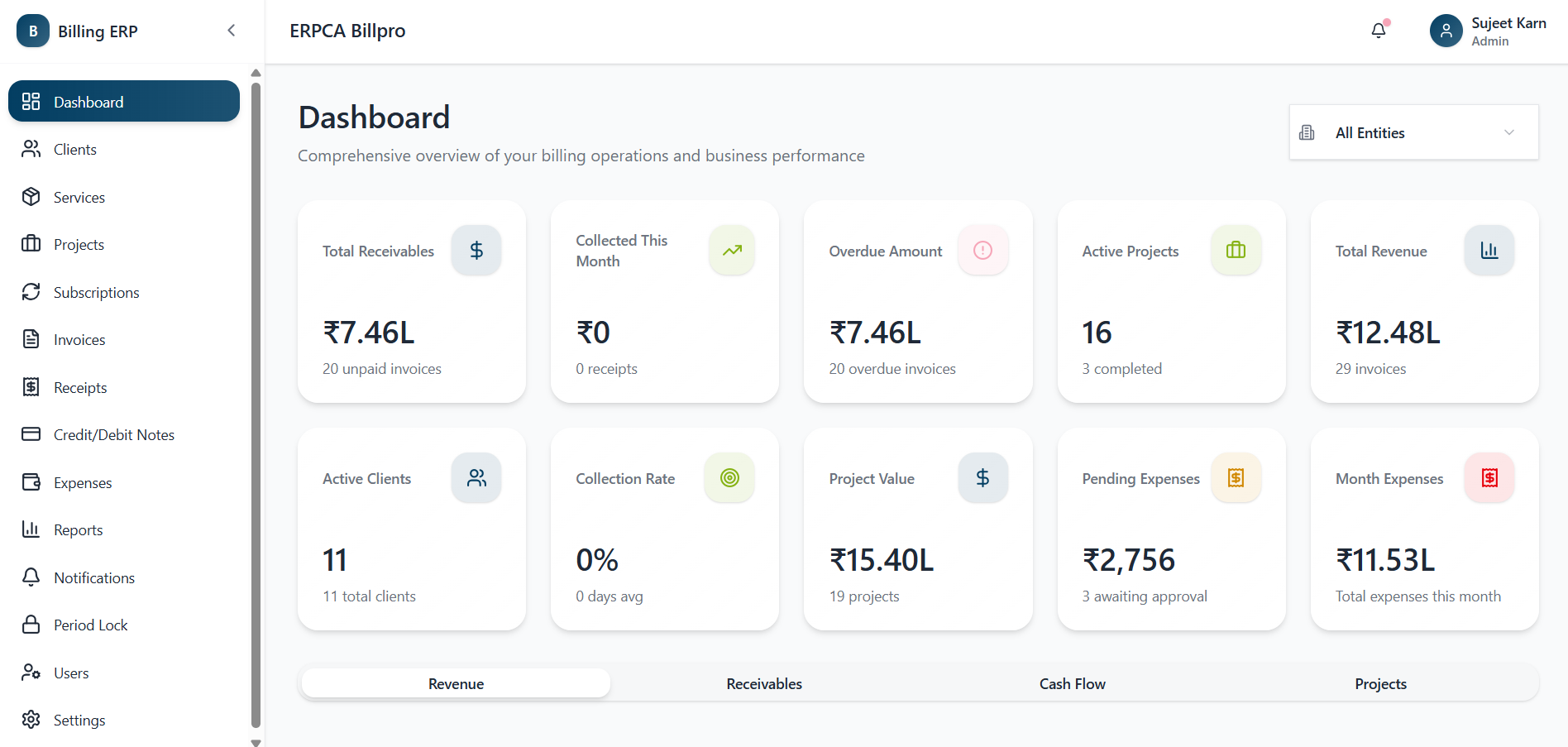Select the Reports bar-chart icon

coord(31,529)
